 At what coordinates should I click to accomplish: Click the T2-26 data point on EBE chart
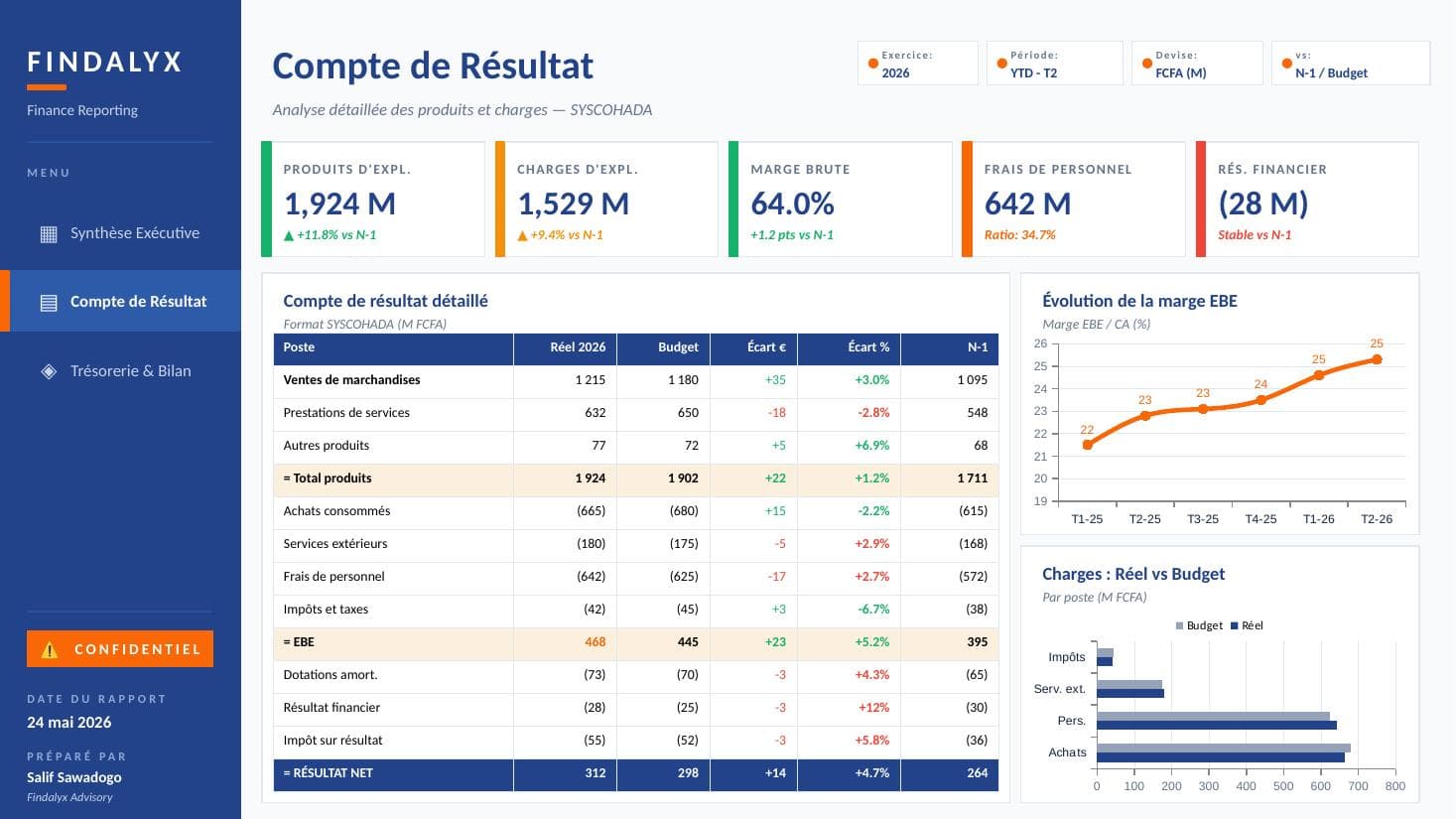tap(1377, 359)
